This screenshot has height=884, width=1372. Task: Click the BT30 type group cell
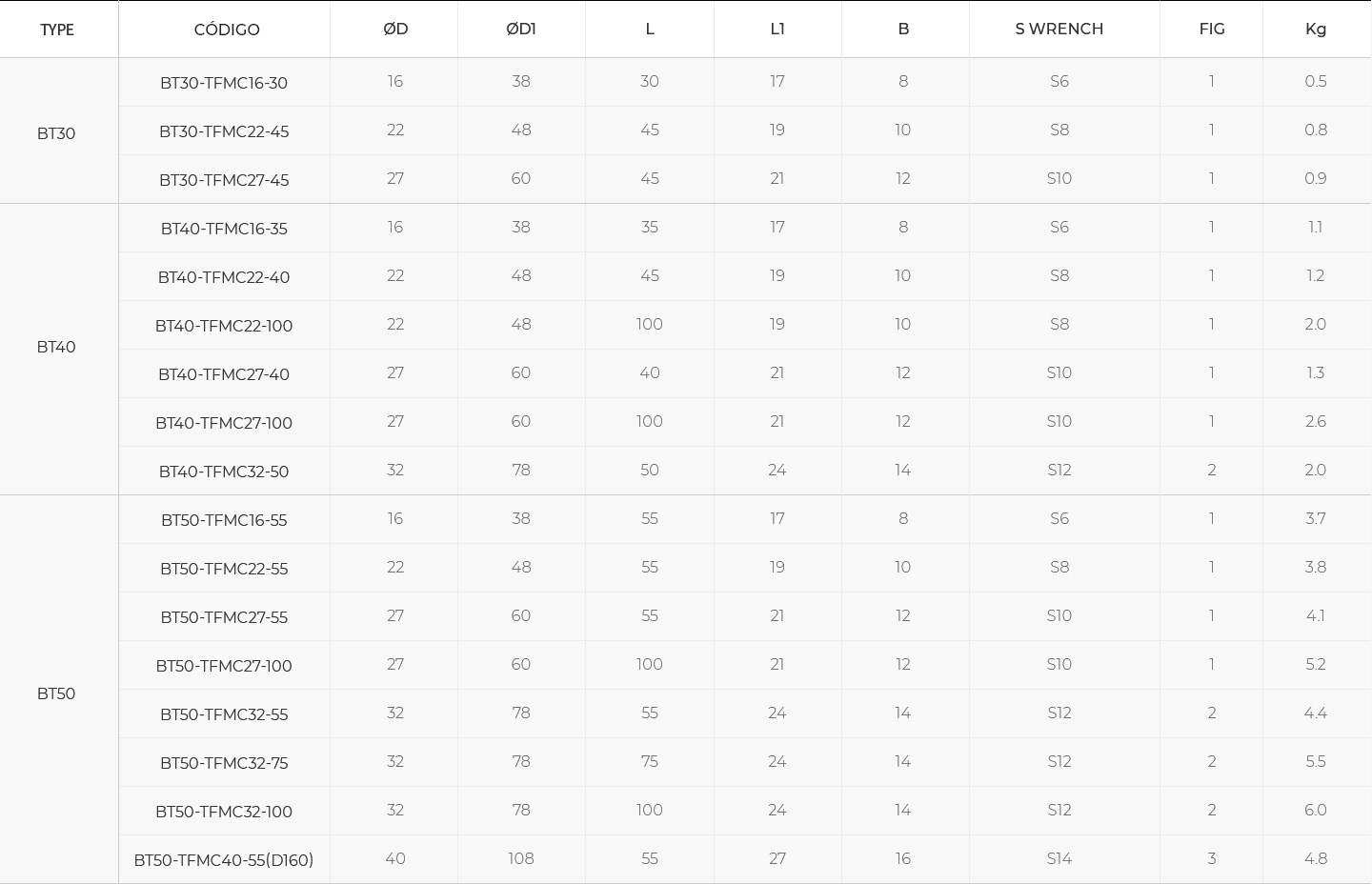(56, 133)
